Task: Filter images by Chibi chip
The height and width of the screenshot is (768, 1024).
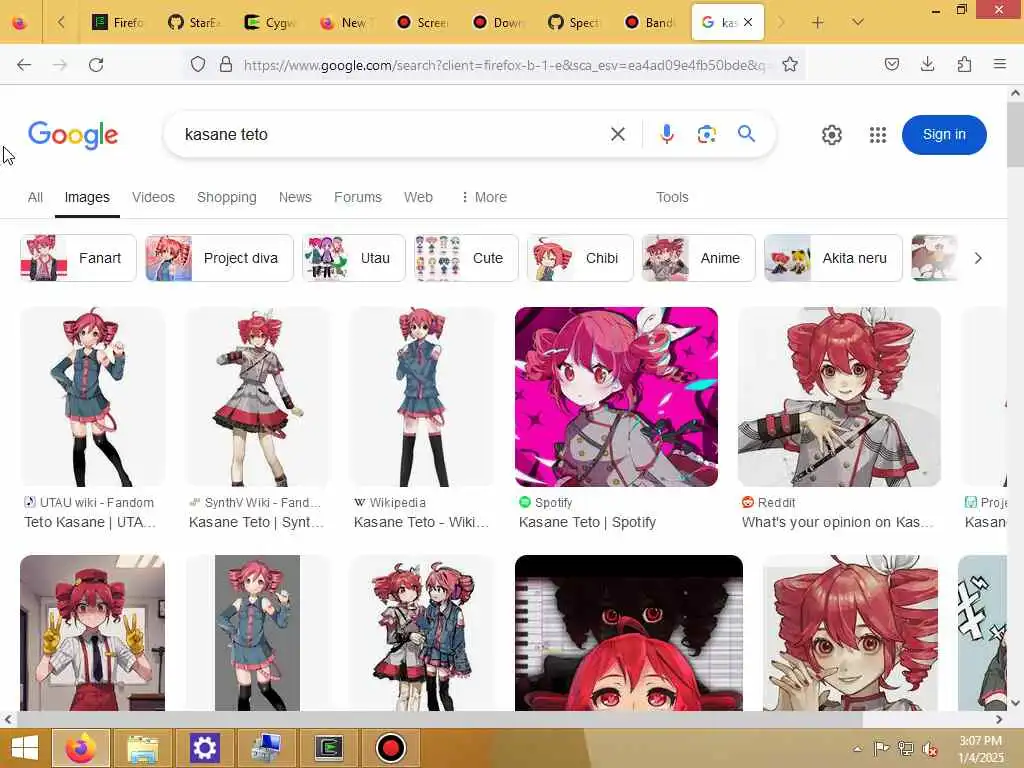Action: (580, 258)
